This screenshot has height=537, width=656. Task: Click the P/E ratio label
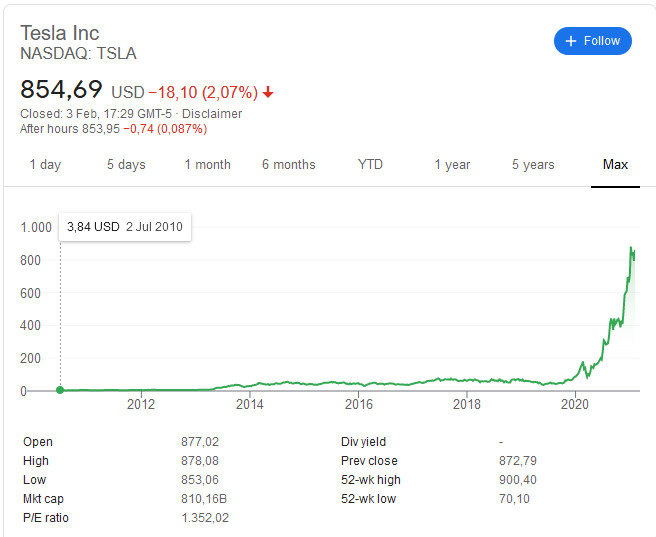pyautogui.click(x=47, y=517)
